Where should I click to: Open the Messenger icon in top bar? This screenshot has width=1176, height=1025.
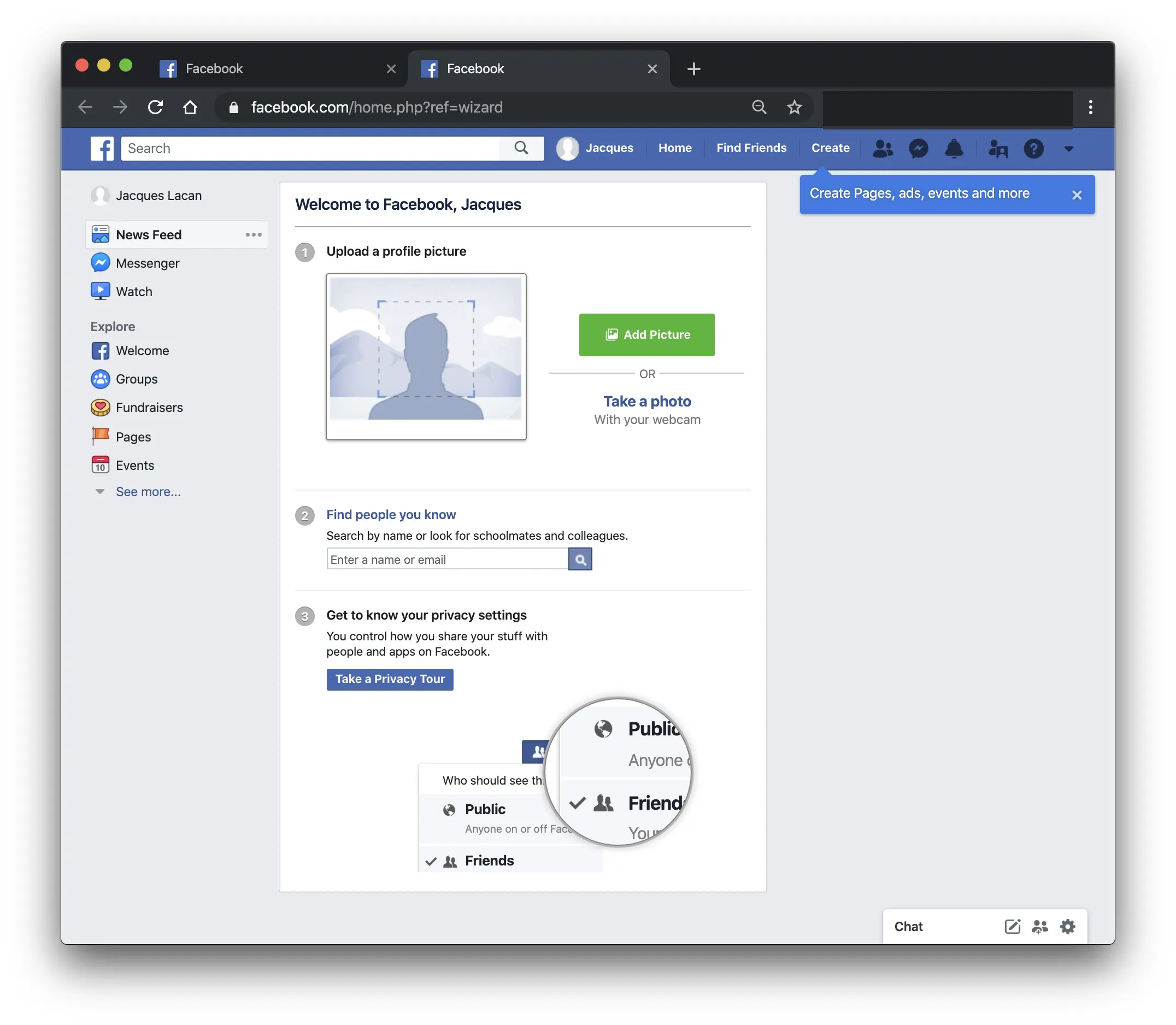coord(919,149)
